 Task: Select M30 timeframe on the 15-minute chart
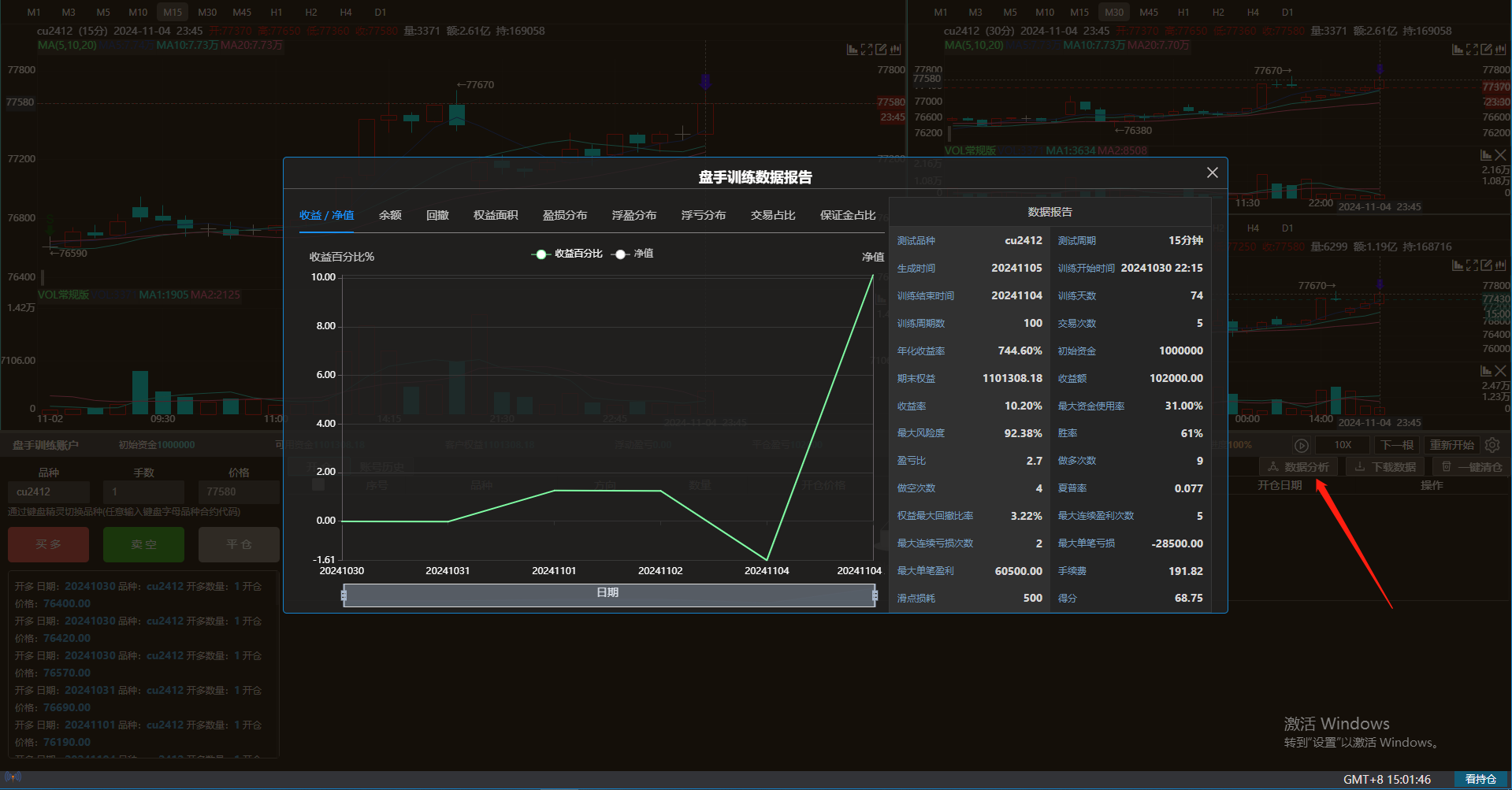click(207, 12)
